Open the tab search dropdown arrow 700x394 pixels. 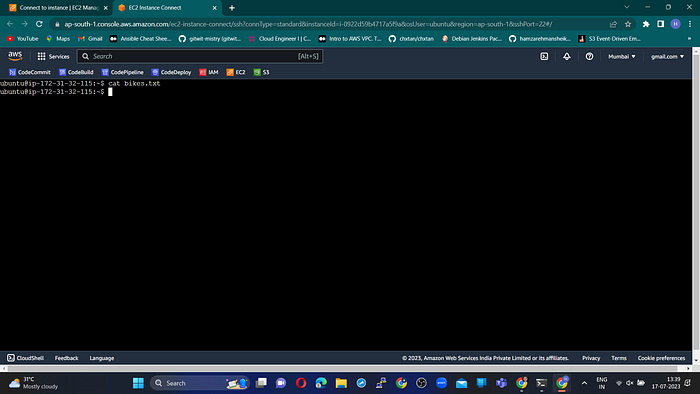click(x=627, y=7)
